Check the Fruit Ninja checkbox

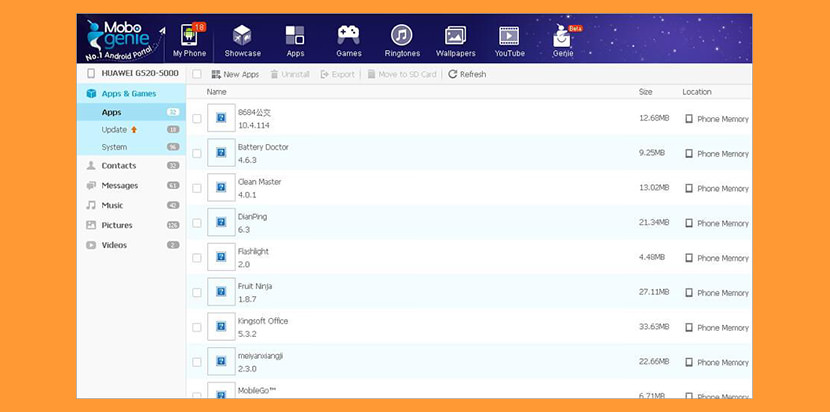pyautogui.click(x=197, y=292)
